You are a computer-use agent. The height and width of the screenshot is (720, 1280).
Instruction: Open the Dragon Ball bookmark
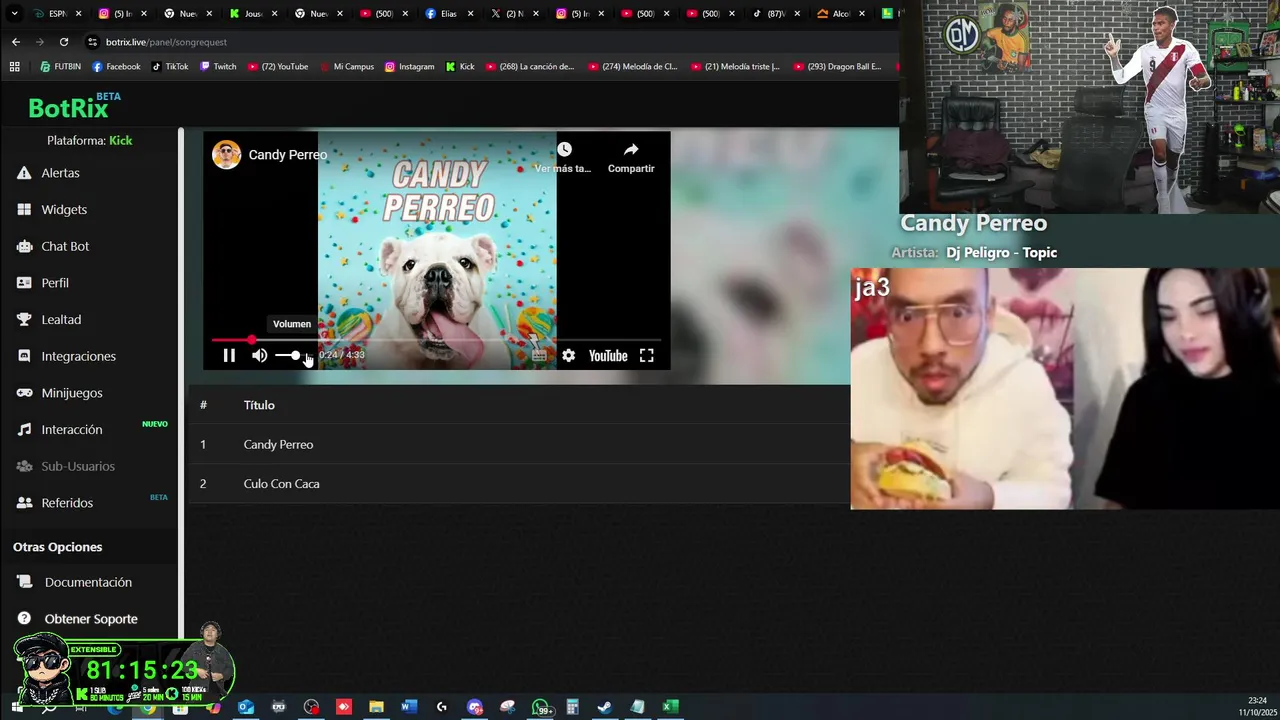[837, 67]
